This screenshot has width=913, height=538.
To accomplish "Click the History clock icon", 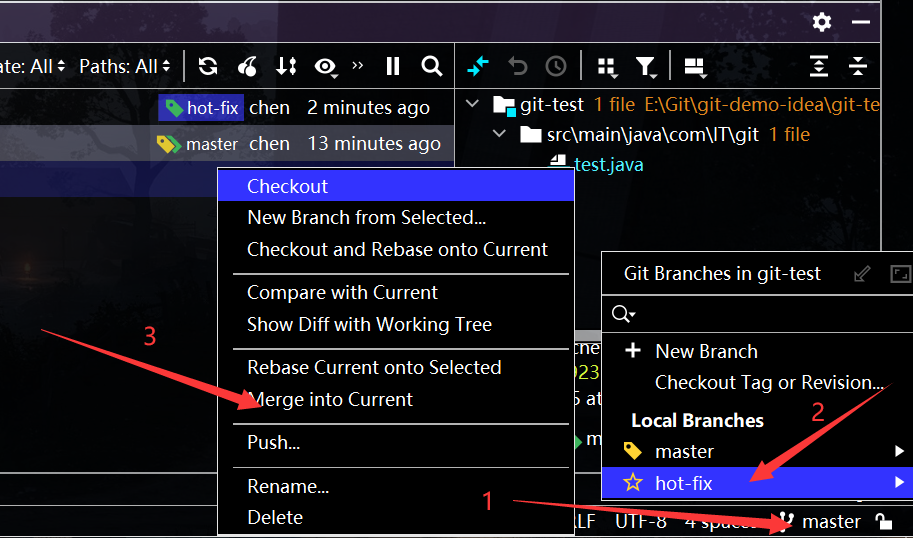I will [x=556, y=66].
